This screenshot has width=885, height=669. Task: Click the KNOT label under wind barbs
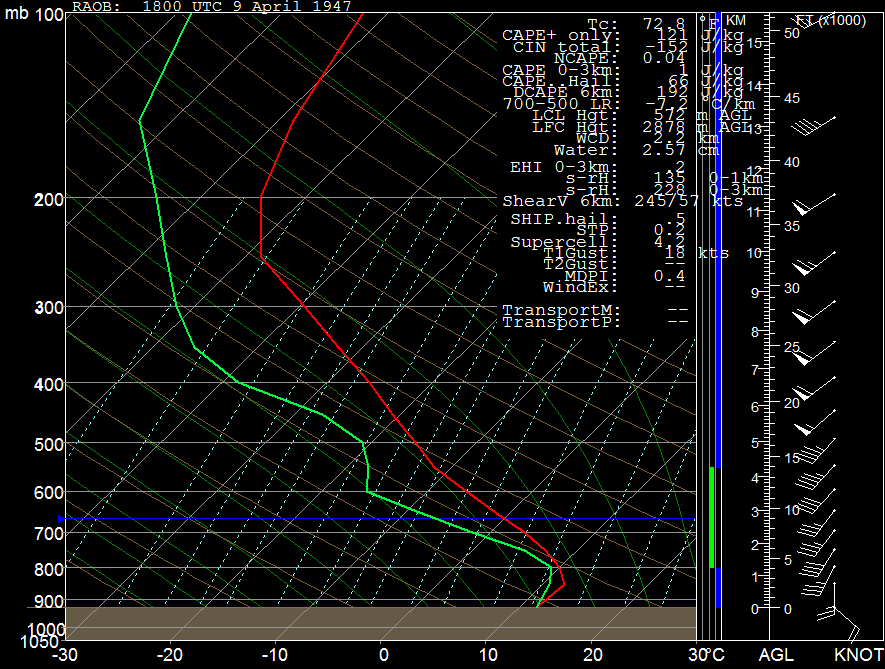pos(859,655)
